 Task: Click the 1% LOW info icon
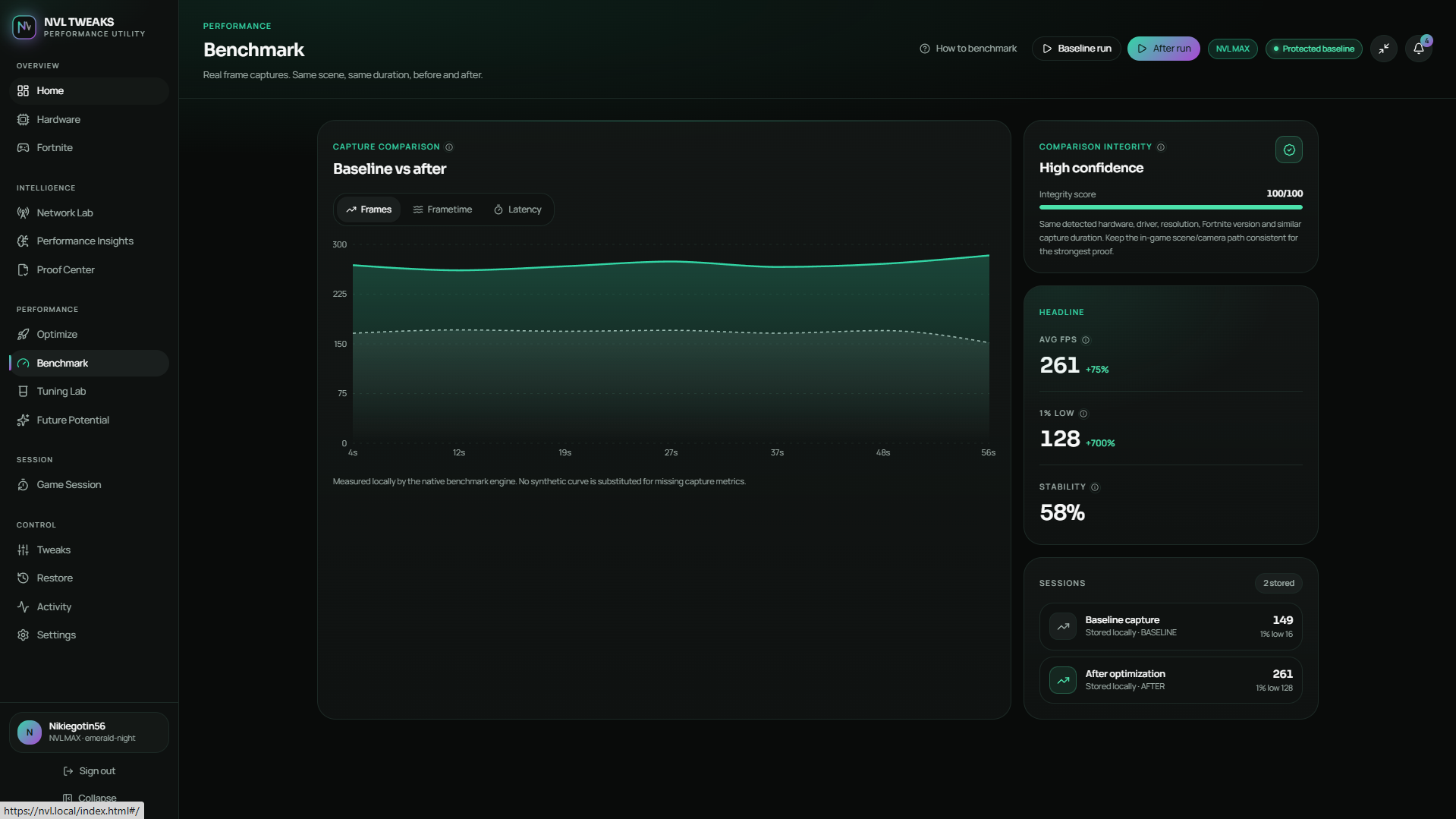coord(1083,414)
